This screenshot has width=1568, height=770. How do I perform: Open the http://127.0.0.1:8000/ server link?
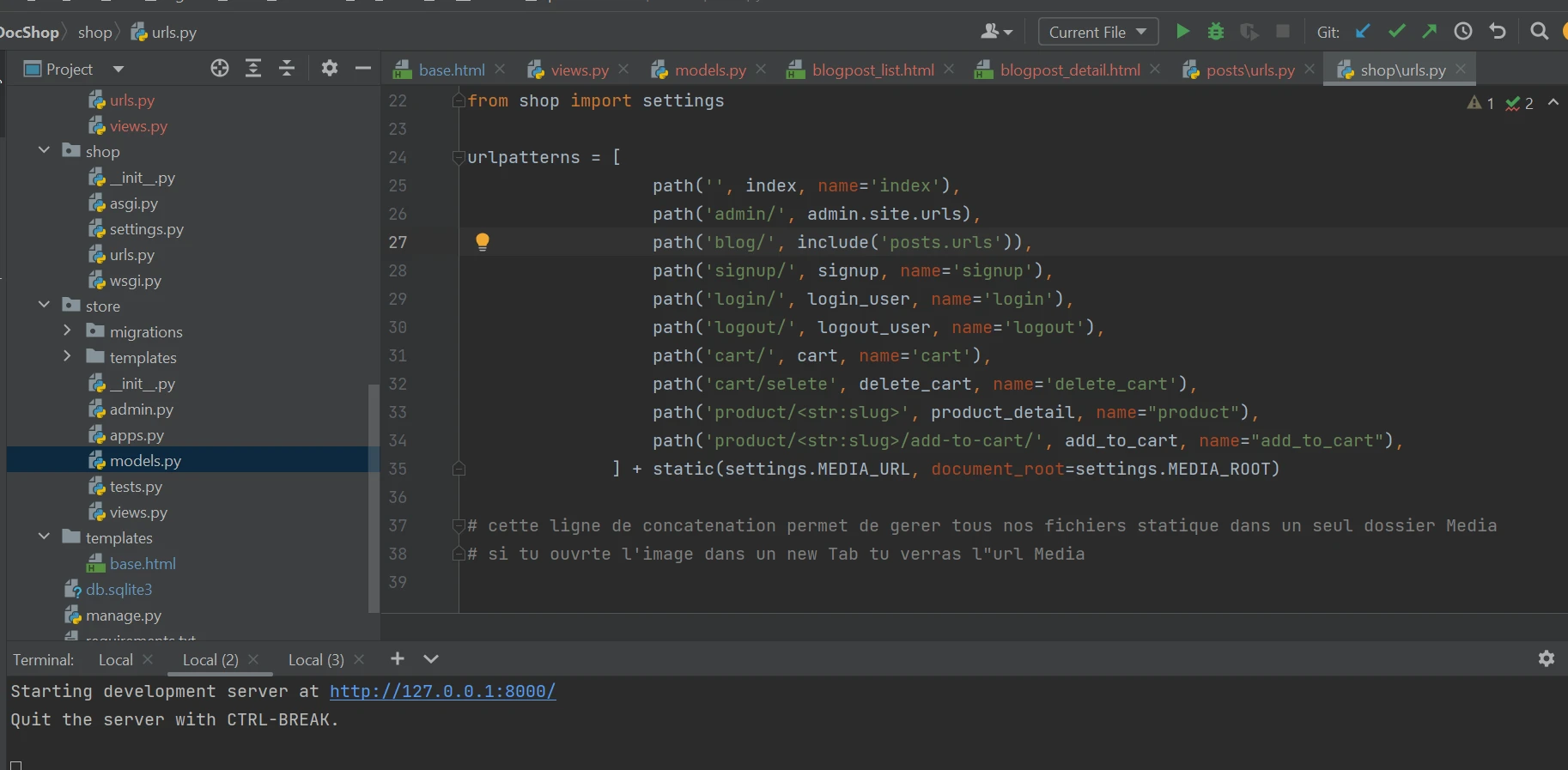pyautogui.click(x=442, y=691)
